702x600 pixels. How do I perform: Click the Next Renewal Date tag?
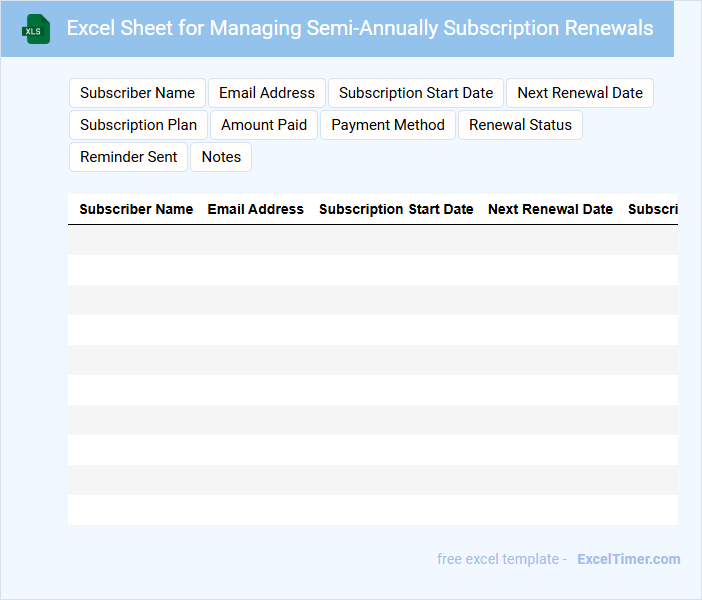coord(580,93)
